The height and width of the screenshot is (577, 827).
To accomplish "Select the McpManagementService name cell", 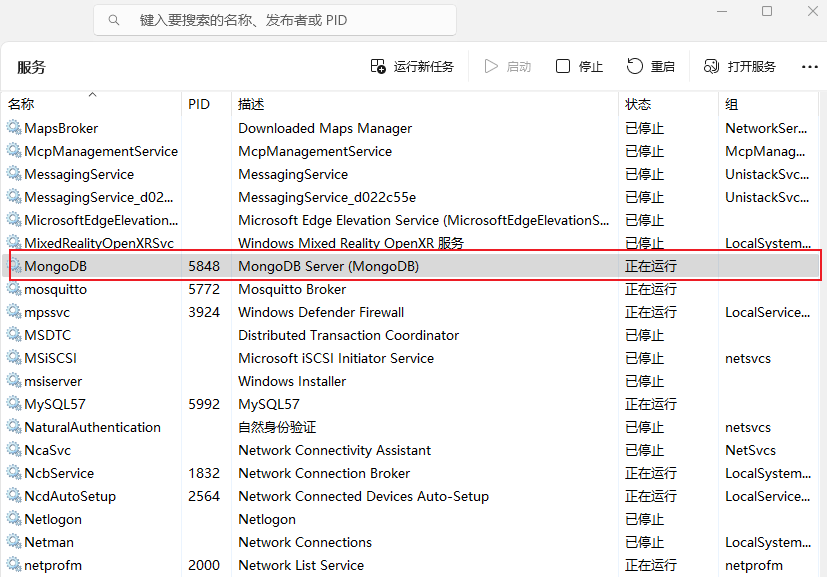I will (x=101, y=151).
